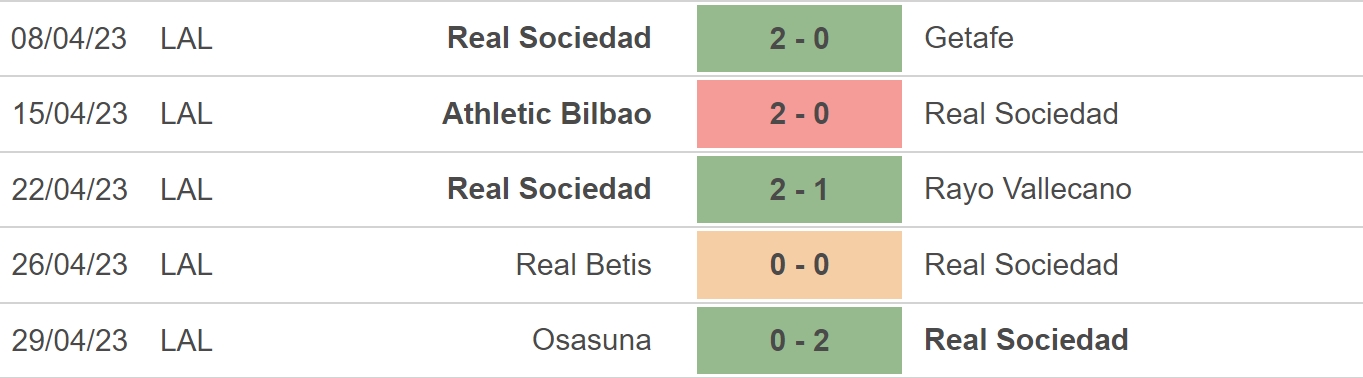
Task: Click Real Sociedad in the 15/04/23 row
Action: [x=1022, y=114]
